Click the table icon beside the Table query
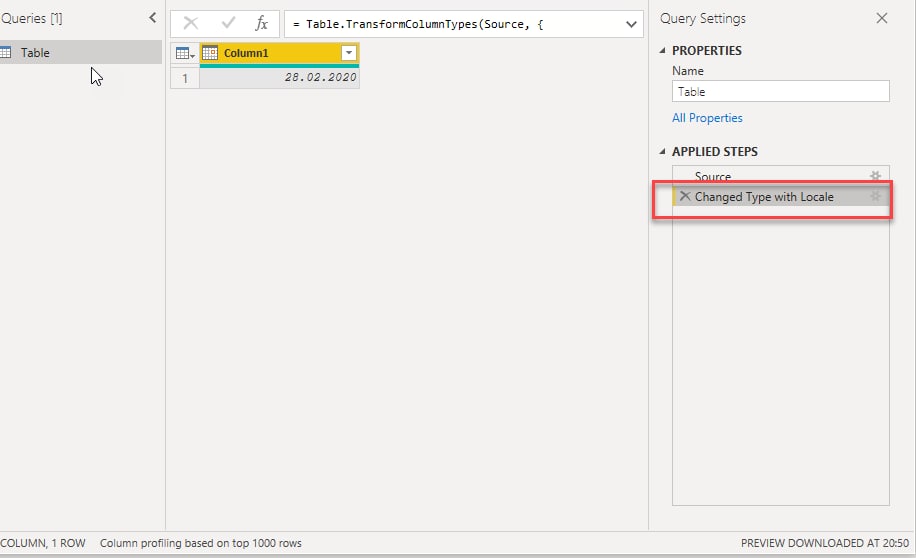This screenshot has height=558, width=916. coord(5,53)
